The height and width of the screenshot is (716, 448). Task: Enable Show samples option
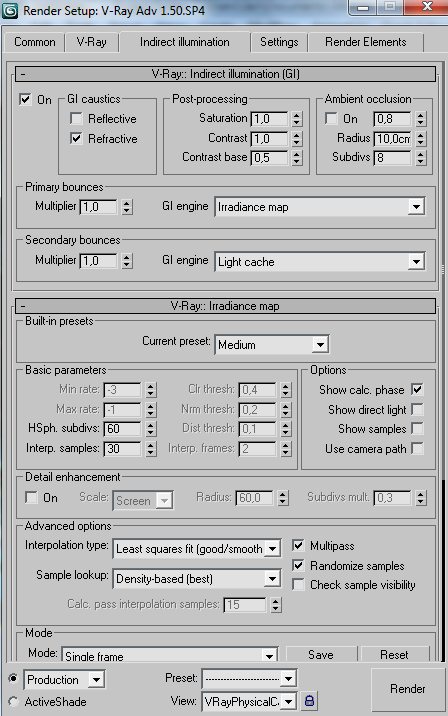(x=417, y=429)
